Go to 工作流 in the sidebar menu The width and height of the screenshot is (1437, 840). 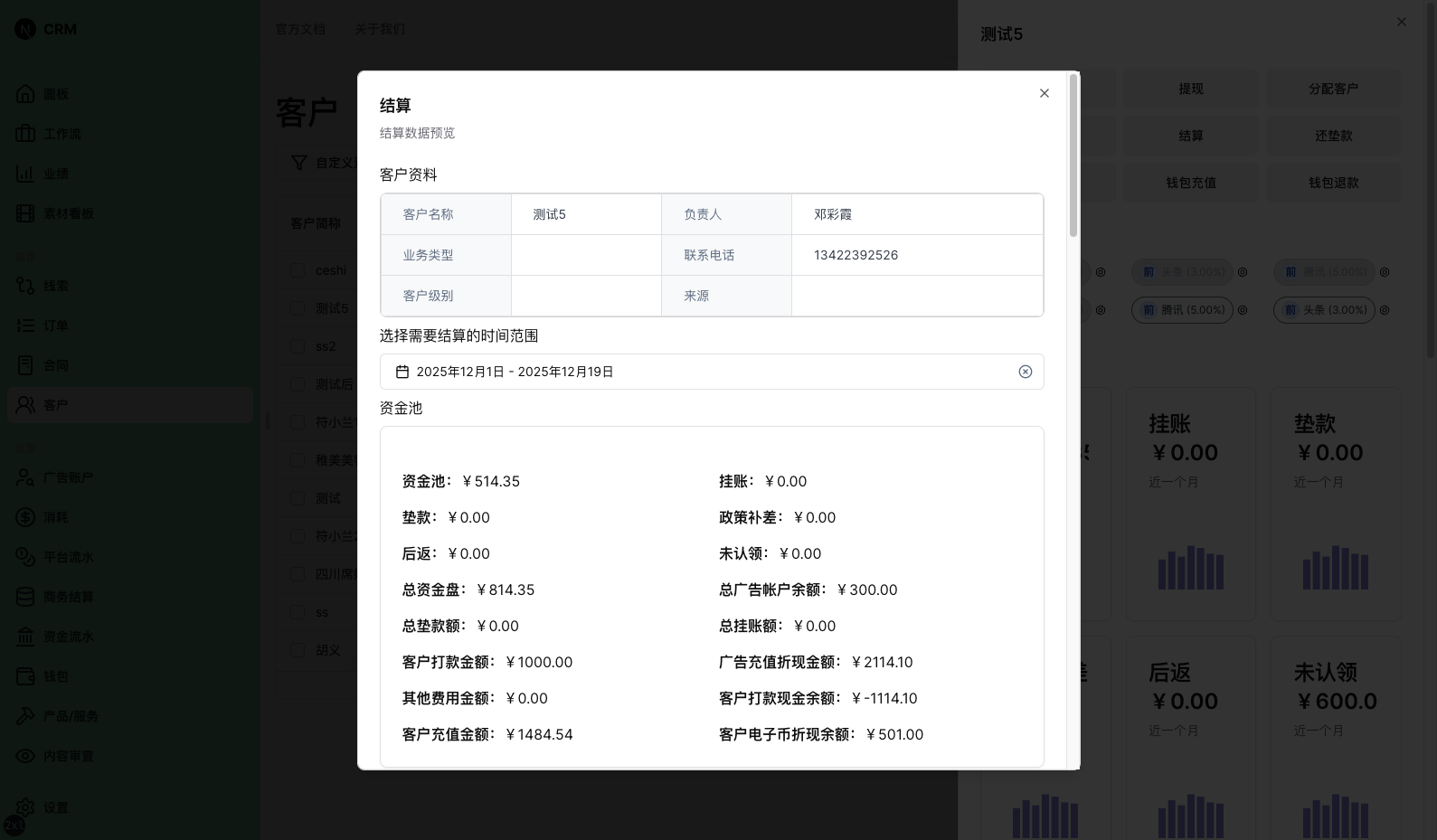tap(62, 134)
